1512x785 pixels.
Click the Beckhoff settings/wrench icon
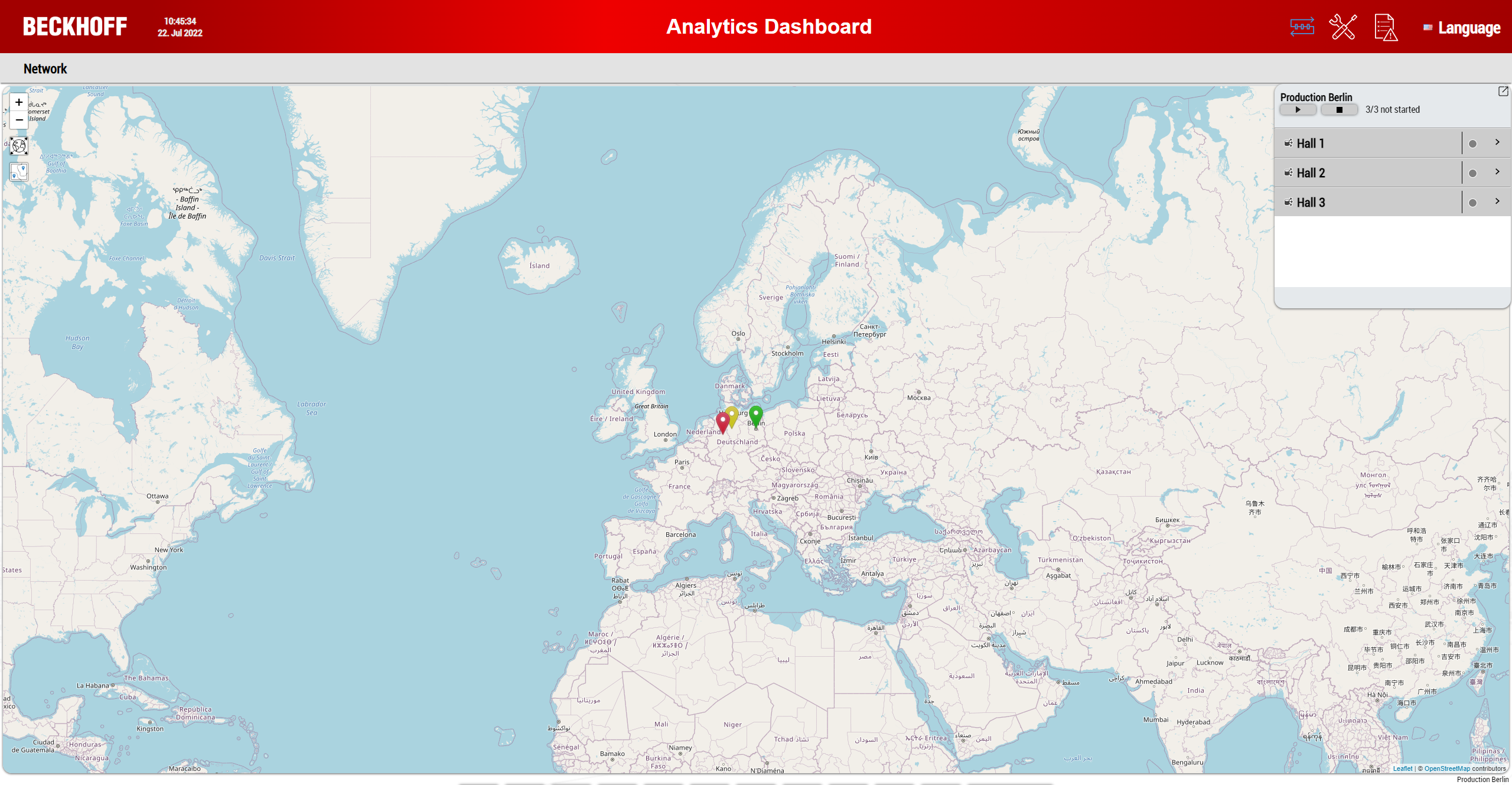(1344, 26)
